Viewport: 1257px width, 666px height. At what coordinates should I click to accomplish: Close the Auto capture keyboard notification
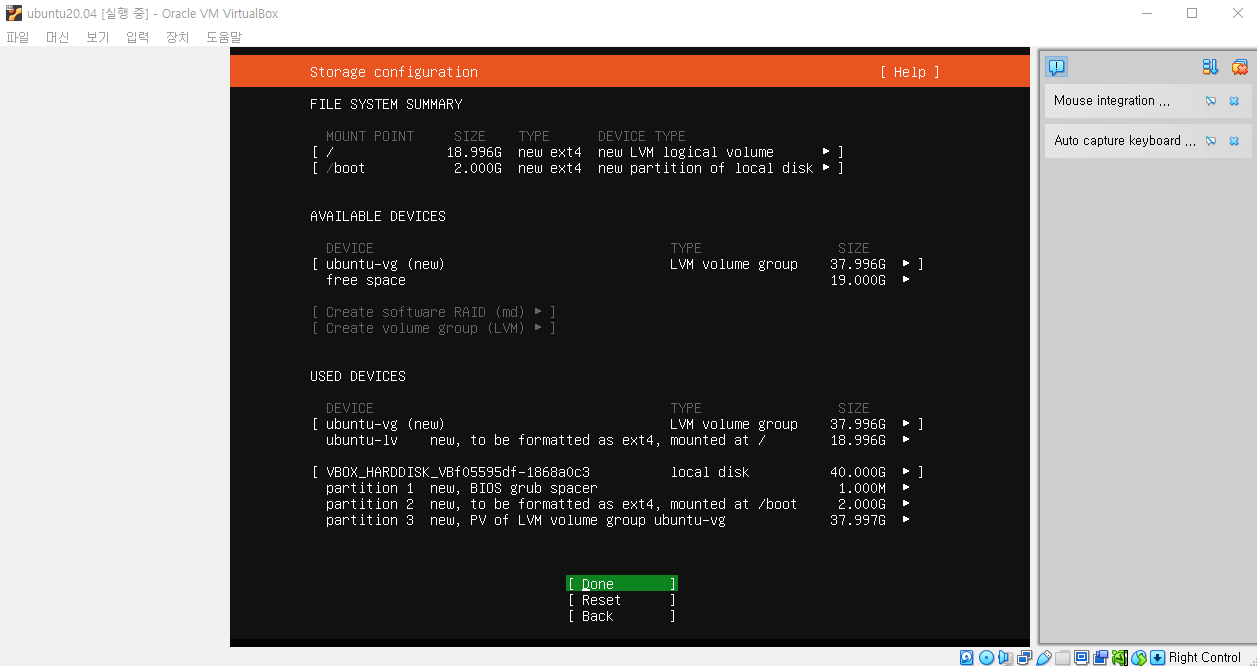tap(1234, 141)
